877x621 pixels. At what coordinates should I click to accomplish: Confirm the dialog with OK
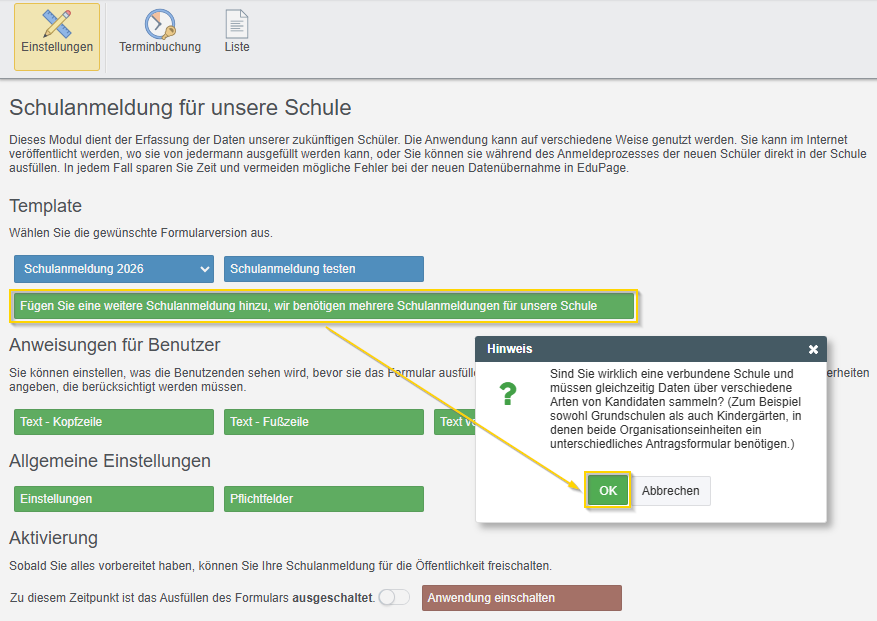608,491
